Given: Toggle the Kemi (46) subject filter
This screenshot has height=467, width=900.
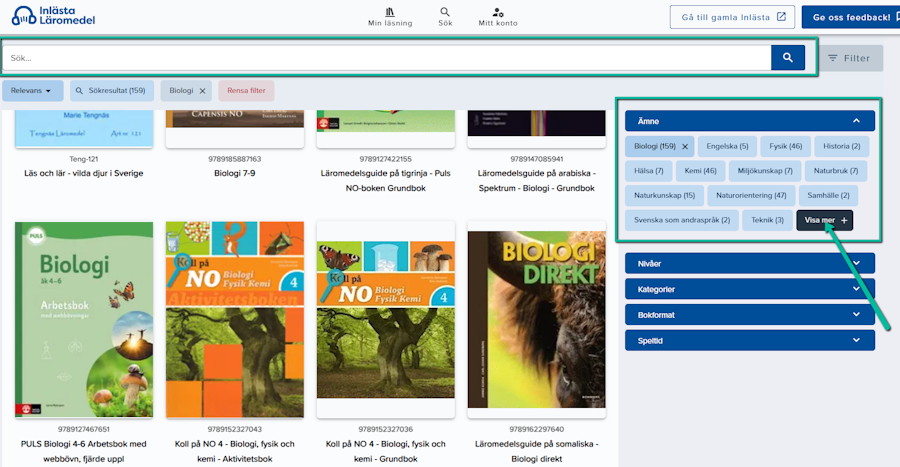Looking at the screenshot, I should (700, 171).
